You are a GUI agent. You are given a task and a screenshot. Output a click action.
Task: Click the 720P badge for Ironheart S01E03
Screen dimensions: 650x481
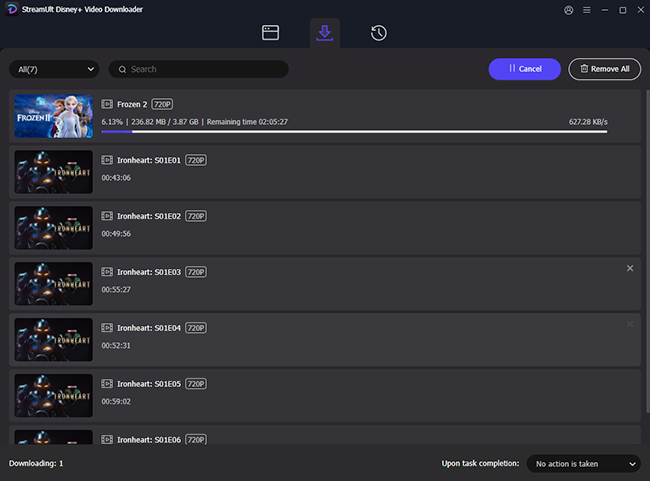click(196, 272)
